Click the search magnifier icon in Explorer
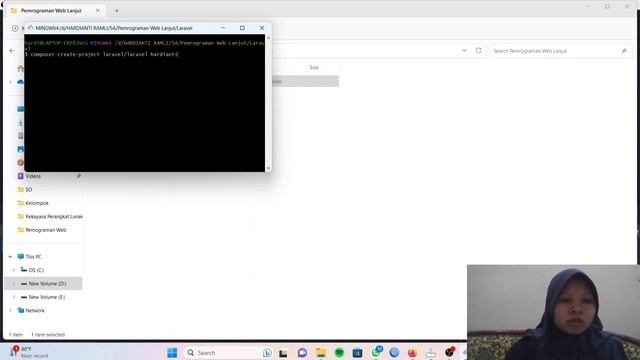Viewport: 640px width, 360px height. tap(624, 51)
